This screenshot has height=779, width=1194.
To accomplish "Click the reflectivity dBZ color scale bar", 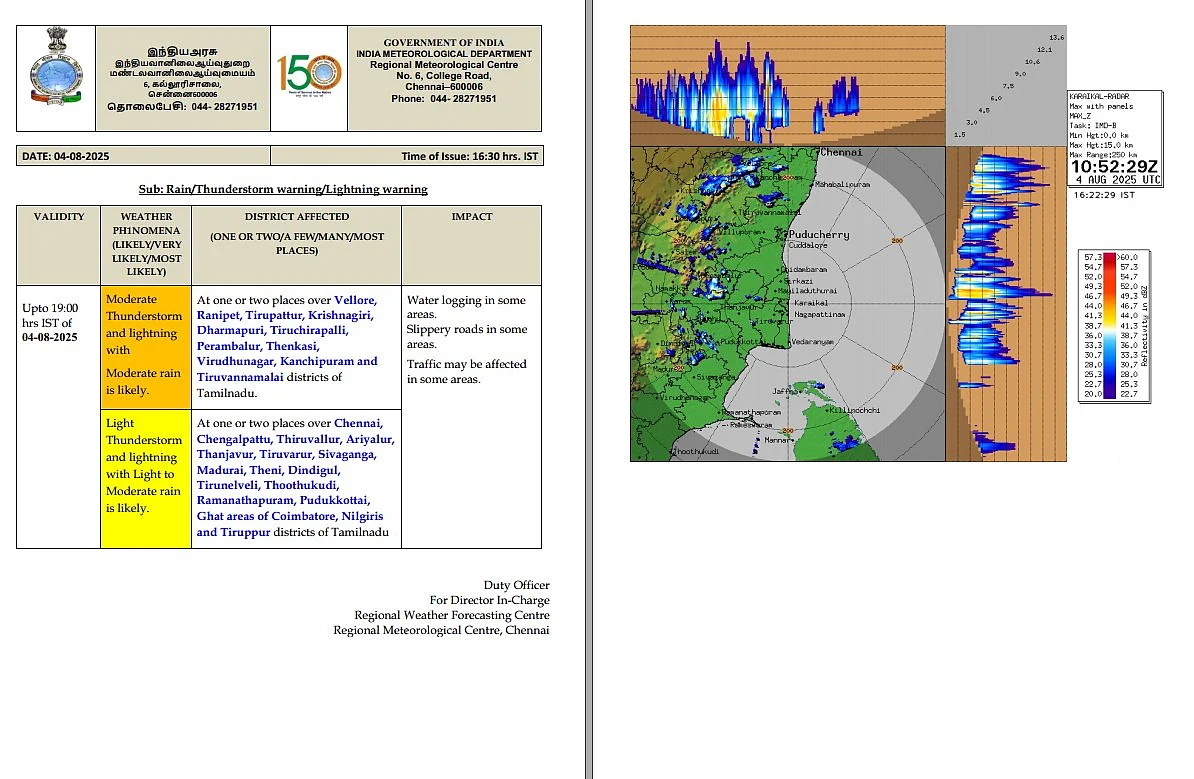I will pos(1109,326).
